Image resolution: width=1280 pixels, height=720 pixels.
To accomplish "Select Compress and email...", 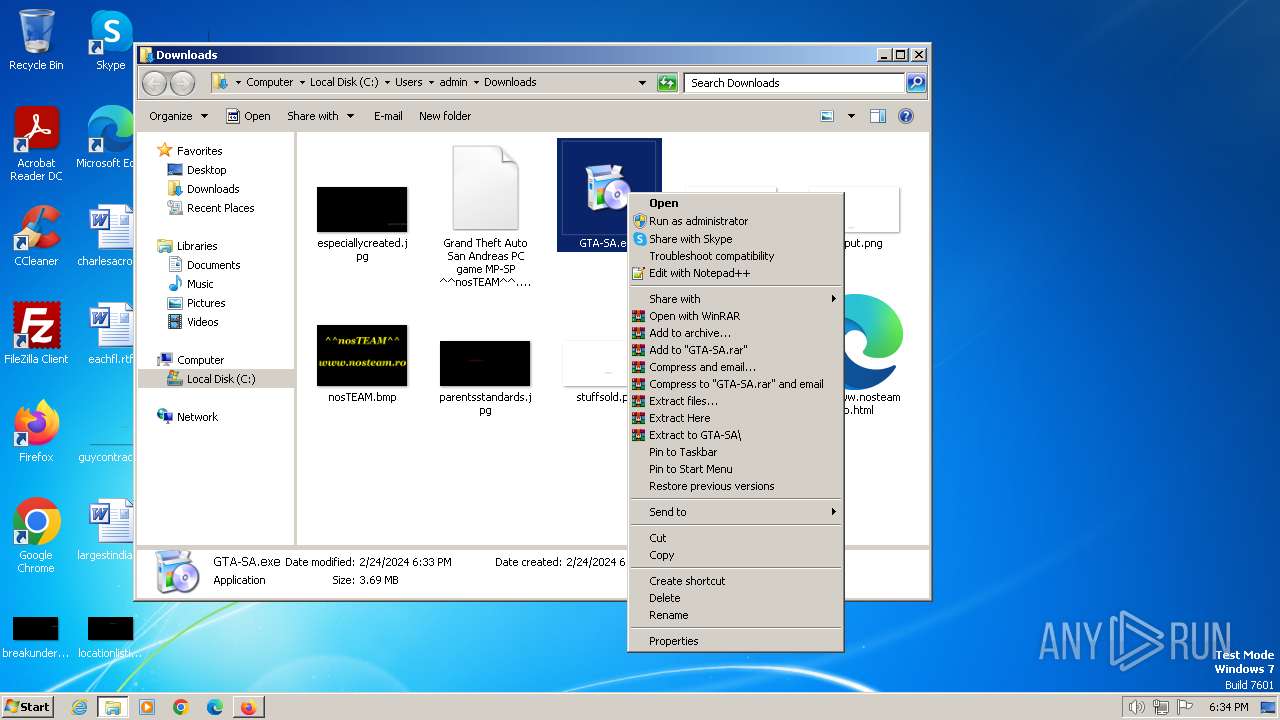I will click(736, 367).
